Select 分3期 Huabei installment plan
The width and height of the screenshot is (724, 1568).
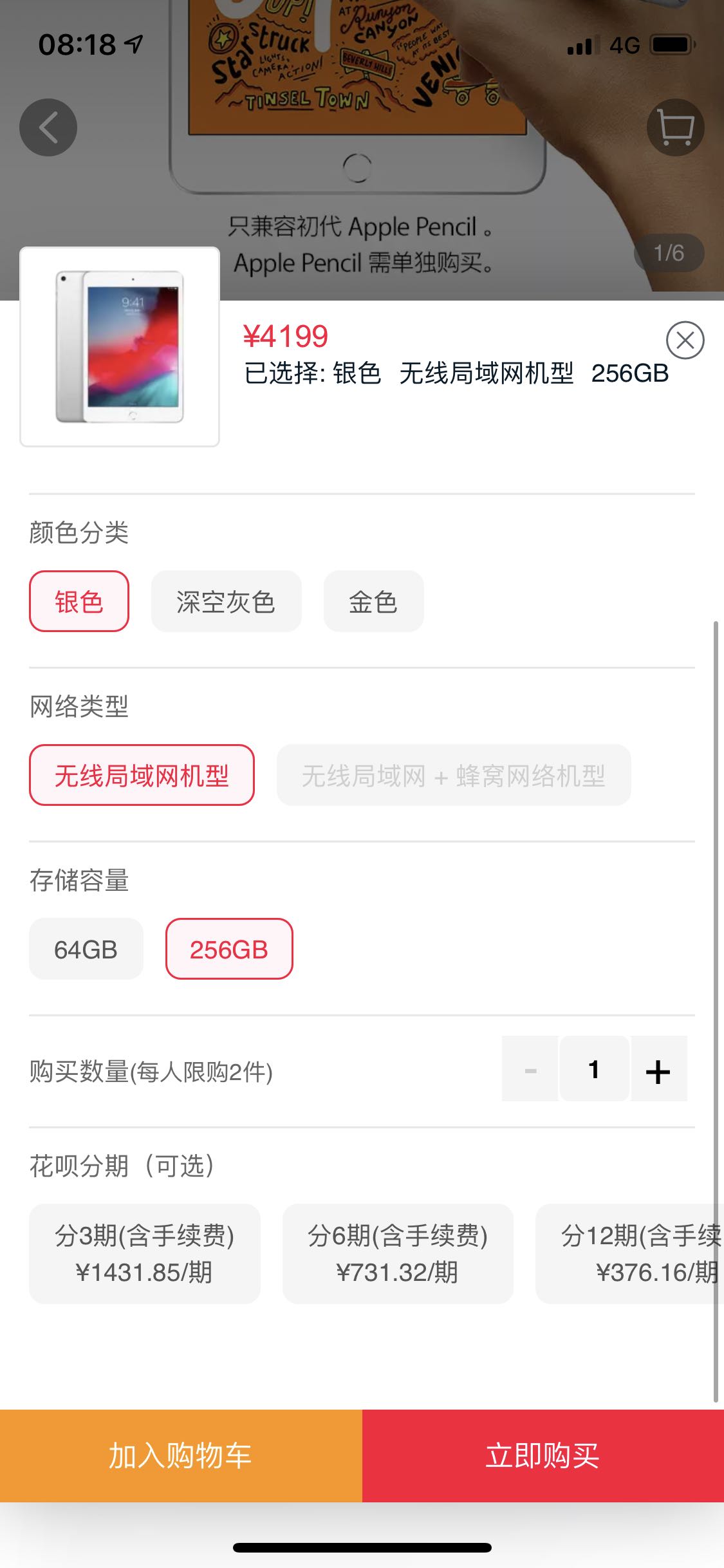(144, 1253)
